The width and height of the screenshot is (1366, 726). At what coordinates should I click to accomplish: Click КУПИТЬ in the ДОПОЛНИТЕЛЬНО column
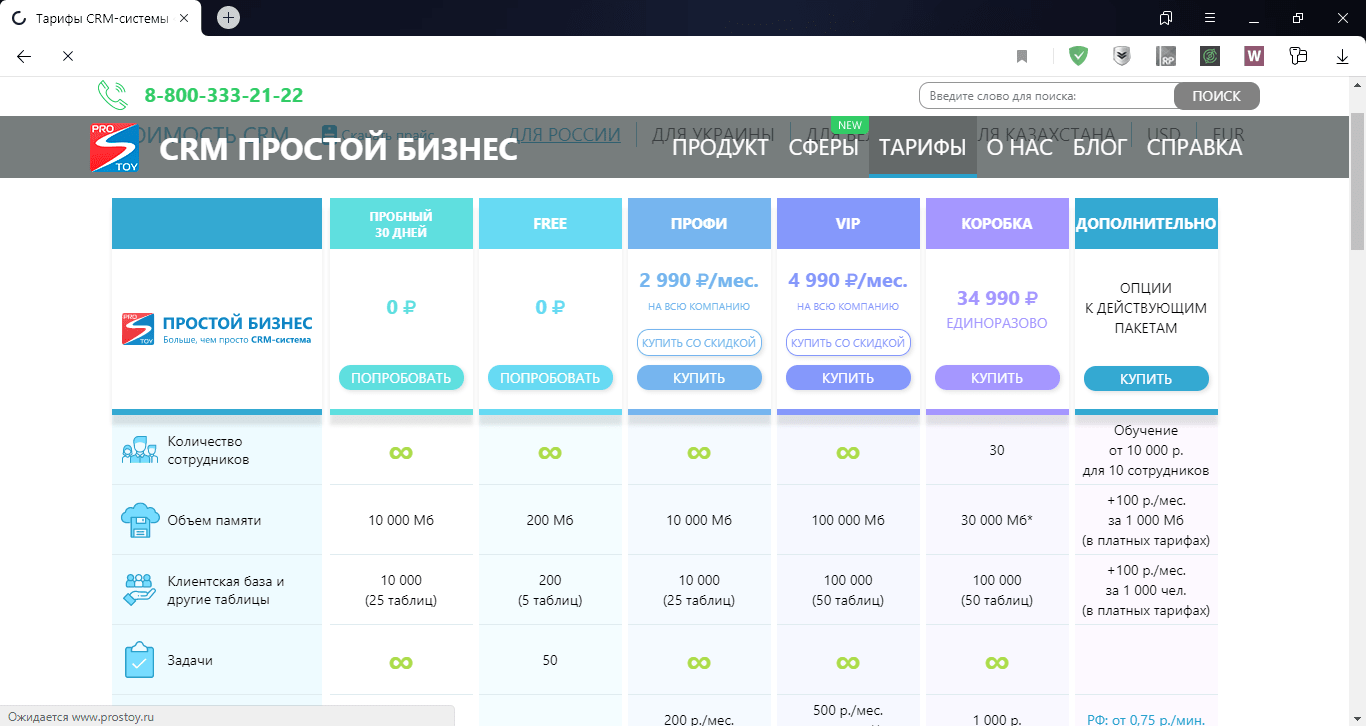(1146, 379)
